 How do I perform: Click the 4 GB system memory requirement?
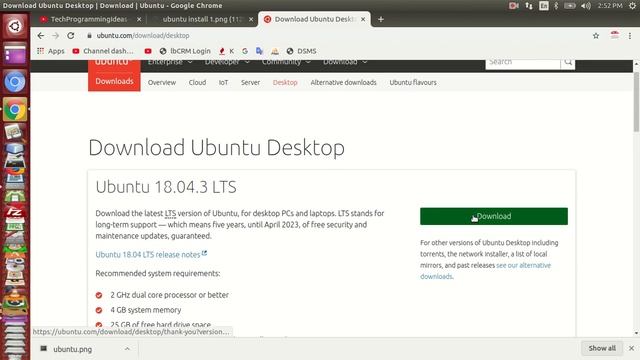(146, 310)
